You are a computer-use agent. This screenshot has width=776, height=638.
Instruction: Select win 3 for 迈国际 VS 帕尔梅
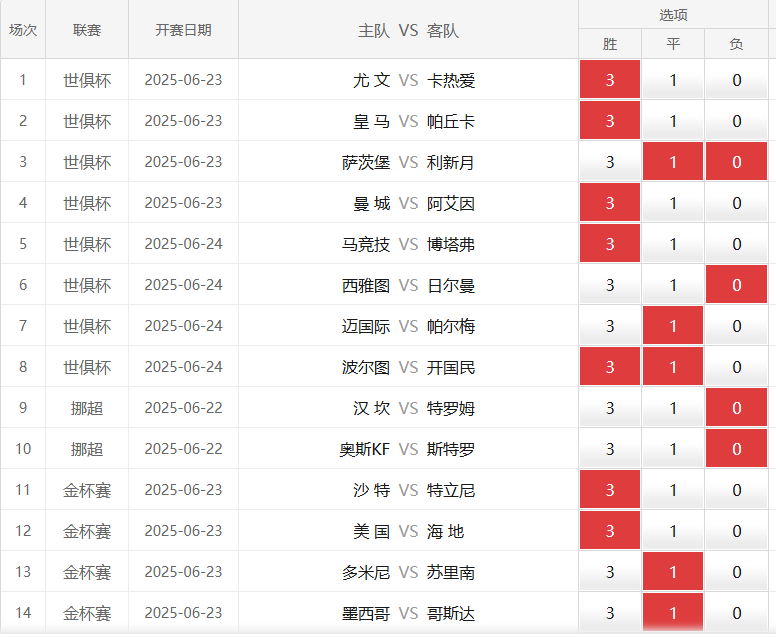[610, 326]
